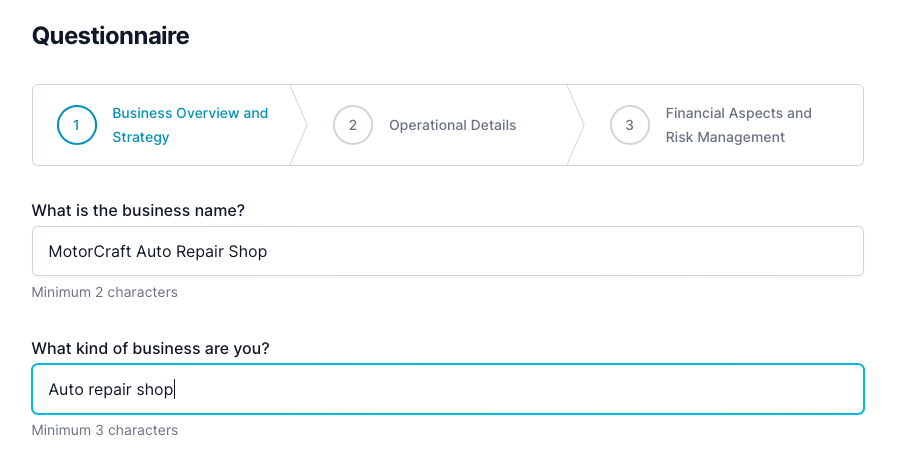Click the Minimum 2 characters hint

105,293
